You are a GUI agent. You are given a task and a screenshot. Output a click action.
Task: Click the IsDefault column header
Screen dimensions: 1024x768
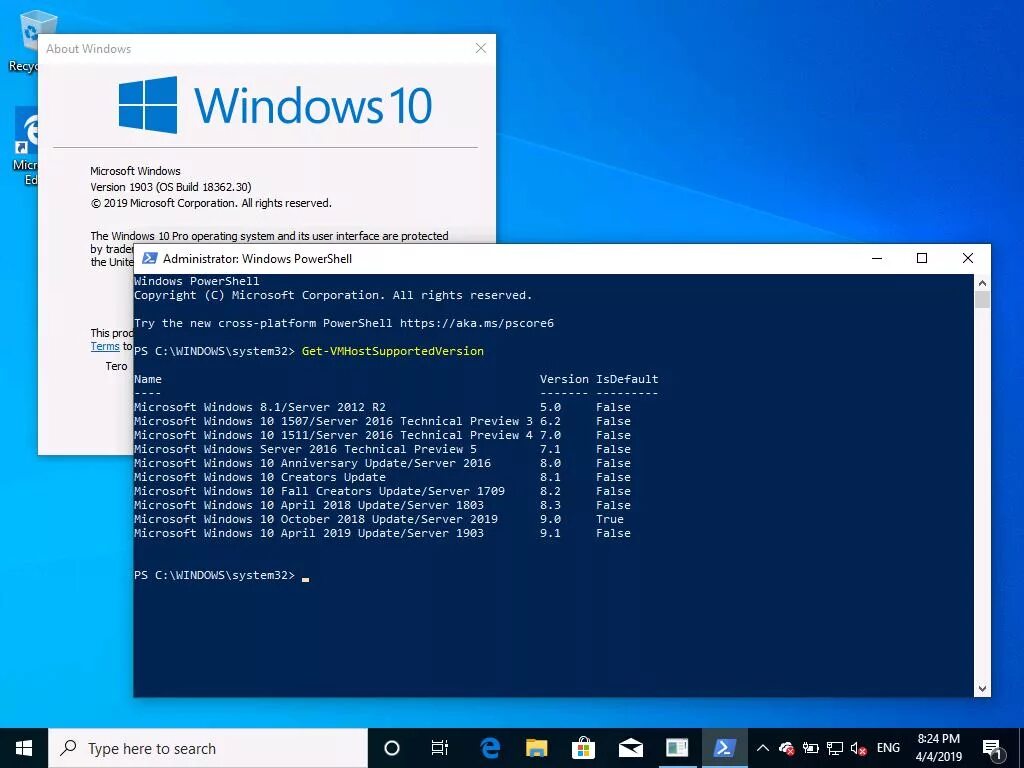click(x=627, y=379)
